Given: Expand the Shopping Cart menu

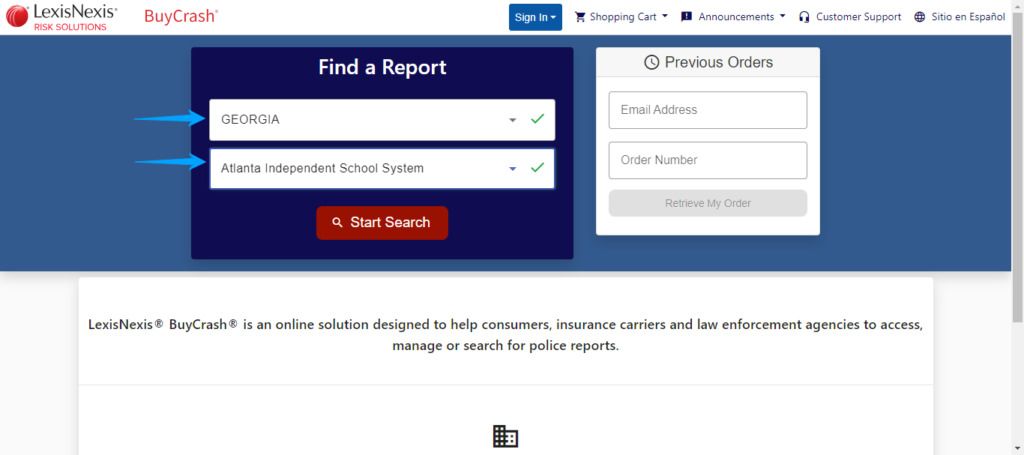Looking at the screenshot, I should tap(621, 17).
